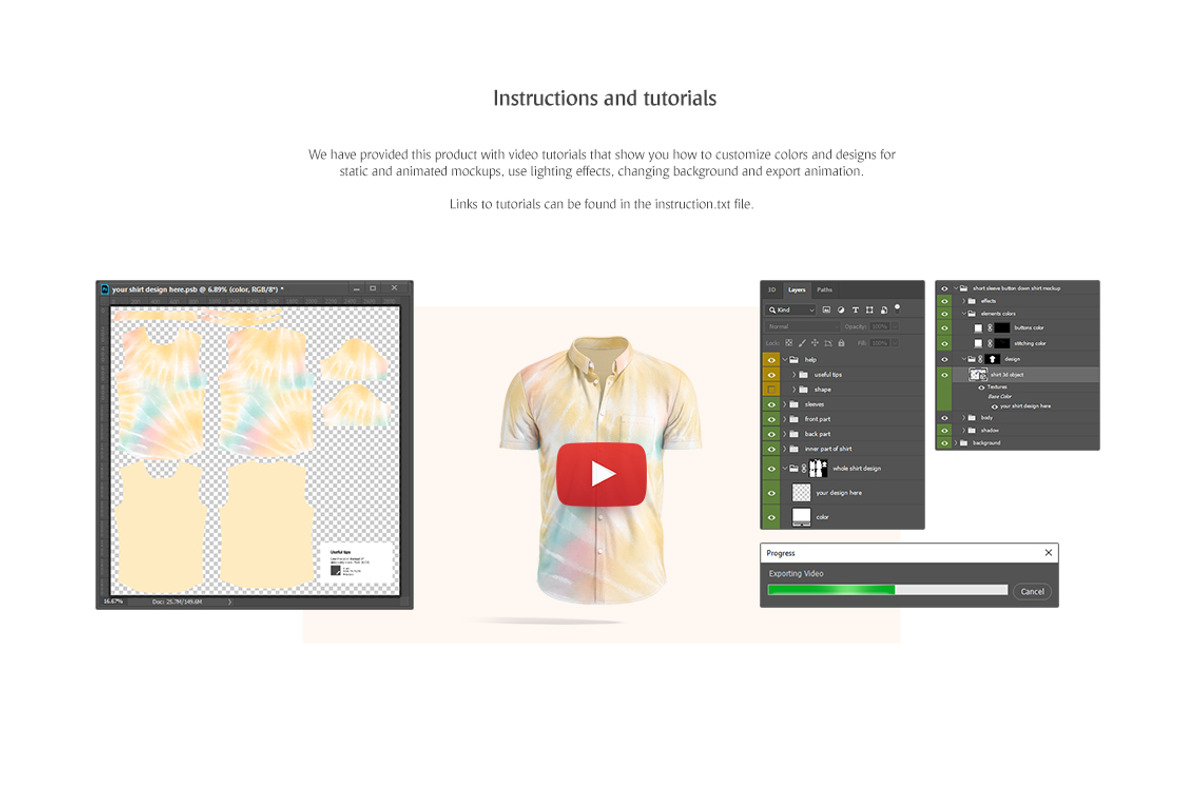Toggle the Textures eye under shirt 3d object
1200x800 pixels.
coord(981,388)
